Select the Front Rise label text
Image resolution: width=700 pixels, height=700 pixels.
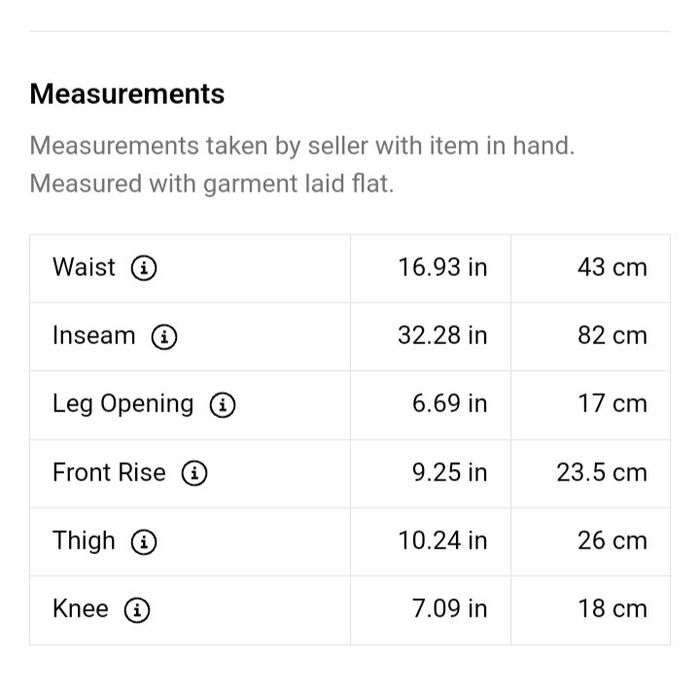click(109, 472)
